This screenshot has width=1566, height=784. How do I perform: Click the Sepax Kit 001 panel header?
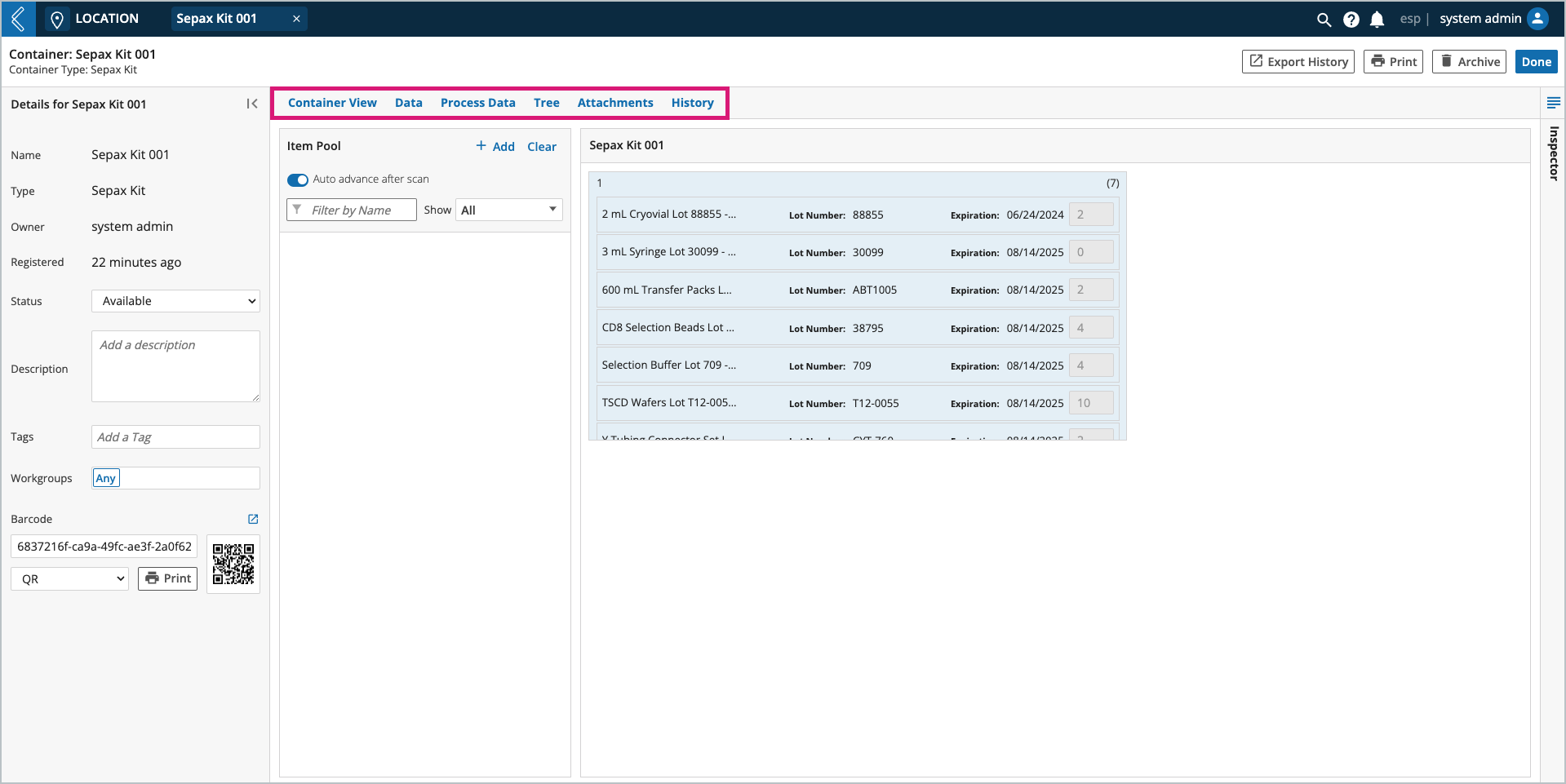pos(1055,145)
